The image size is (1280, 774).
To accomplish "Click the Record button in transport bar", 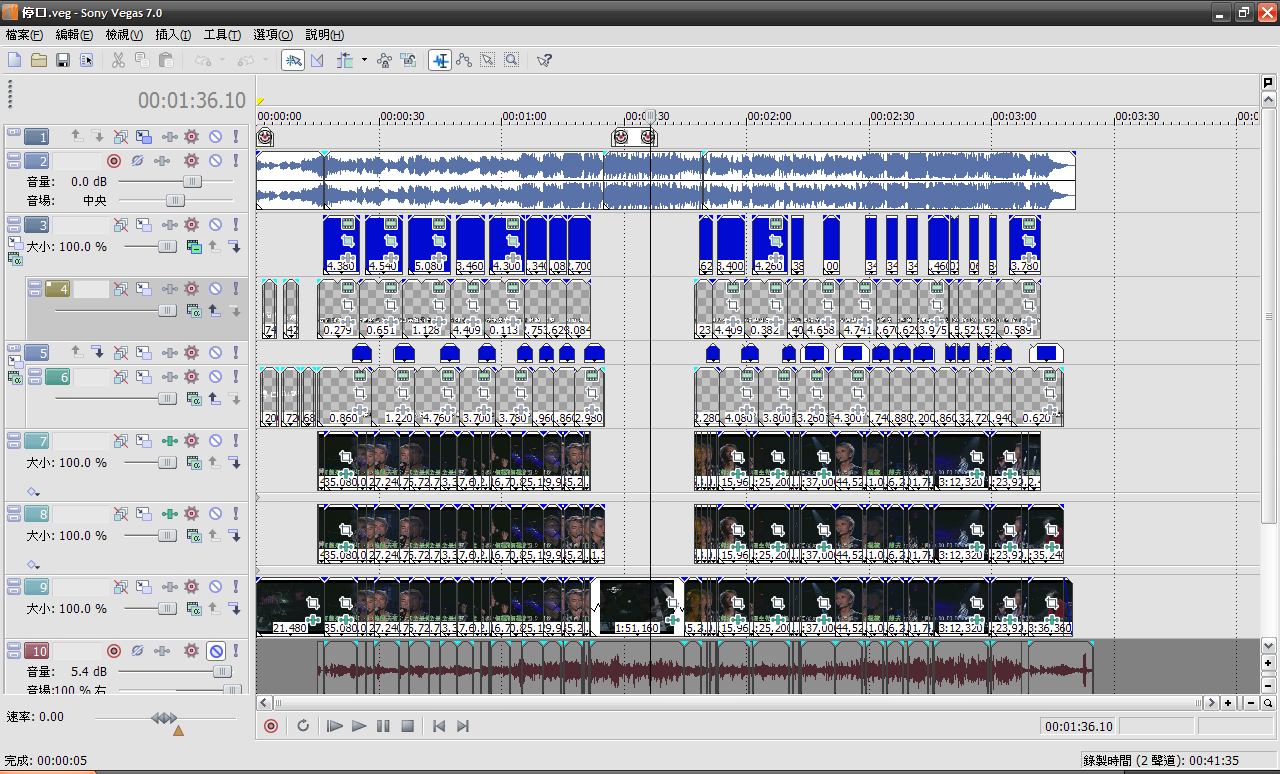I will pyautogui.click(x=271, y=726).
